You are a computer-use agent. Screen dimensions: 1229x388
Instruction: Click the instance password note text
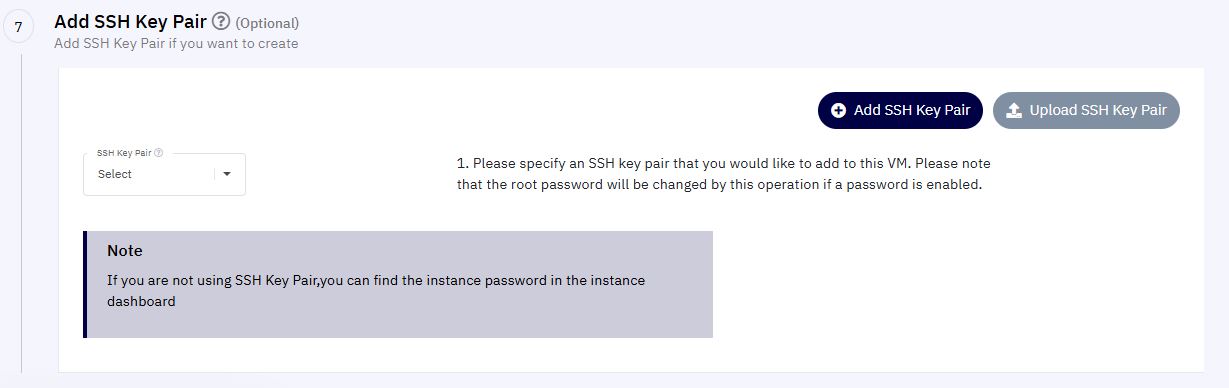point(376,290)
